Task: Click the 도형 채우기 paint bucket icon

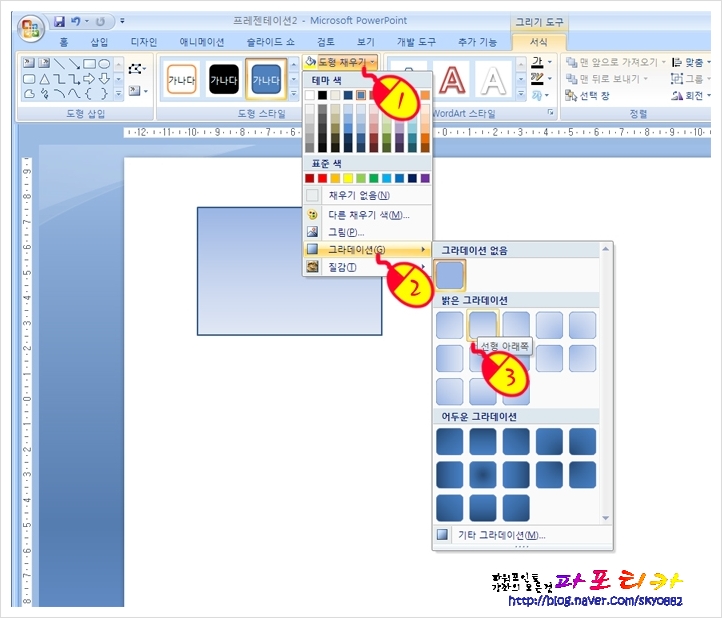Action: pos(310,62)
